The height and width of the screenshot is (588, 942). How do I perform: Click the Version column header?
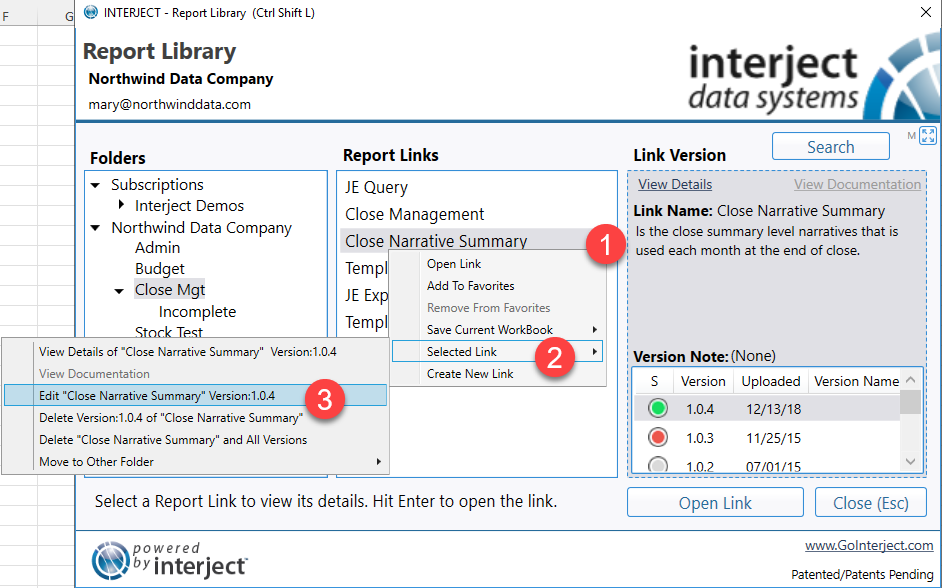(x=703, y=381)
